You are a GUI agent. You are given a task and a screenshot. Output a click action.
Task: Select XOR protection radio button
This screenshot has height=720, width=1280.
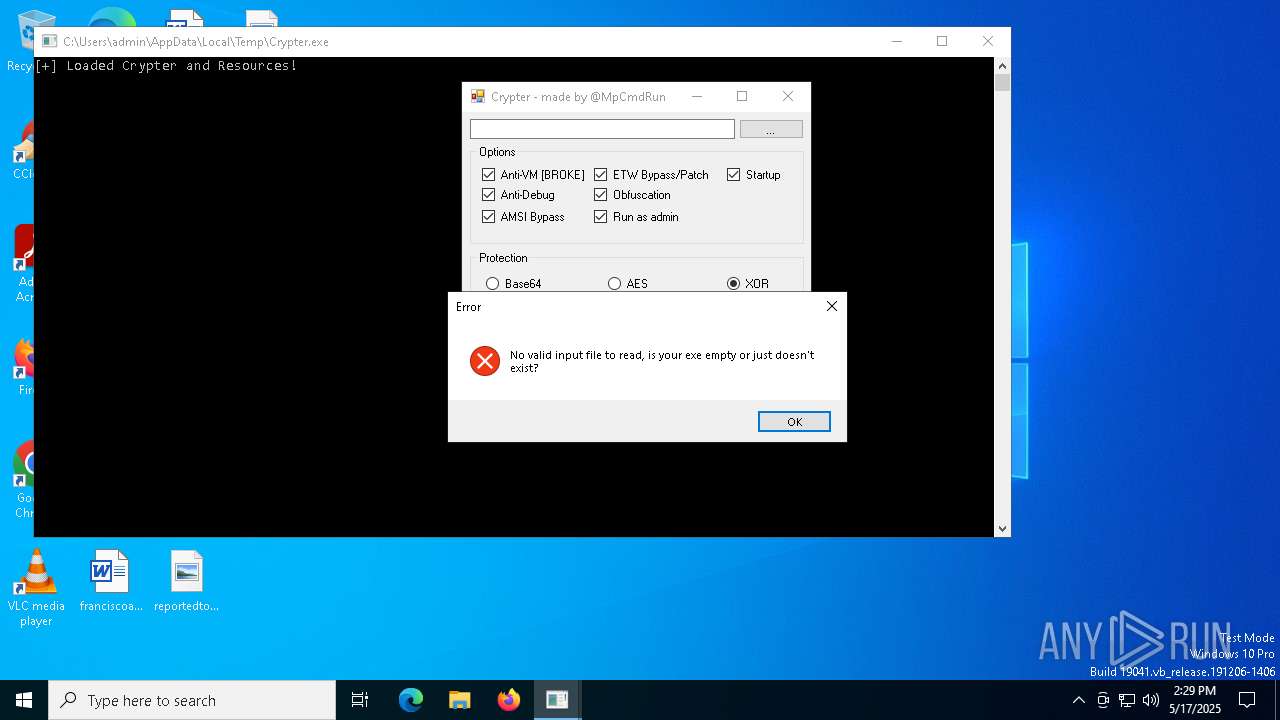coord(734,284)
